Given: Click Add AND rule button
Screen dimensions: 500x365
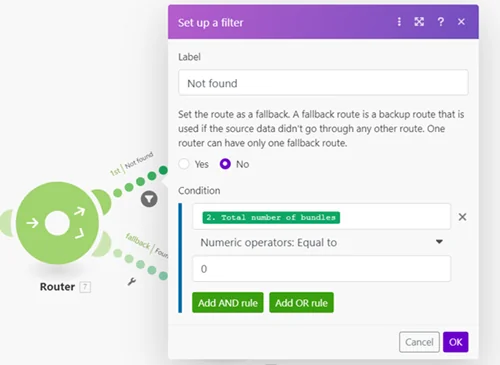Looking at the screenshot, I should (x=228, y=303).
